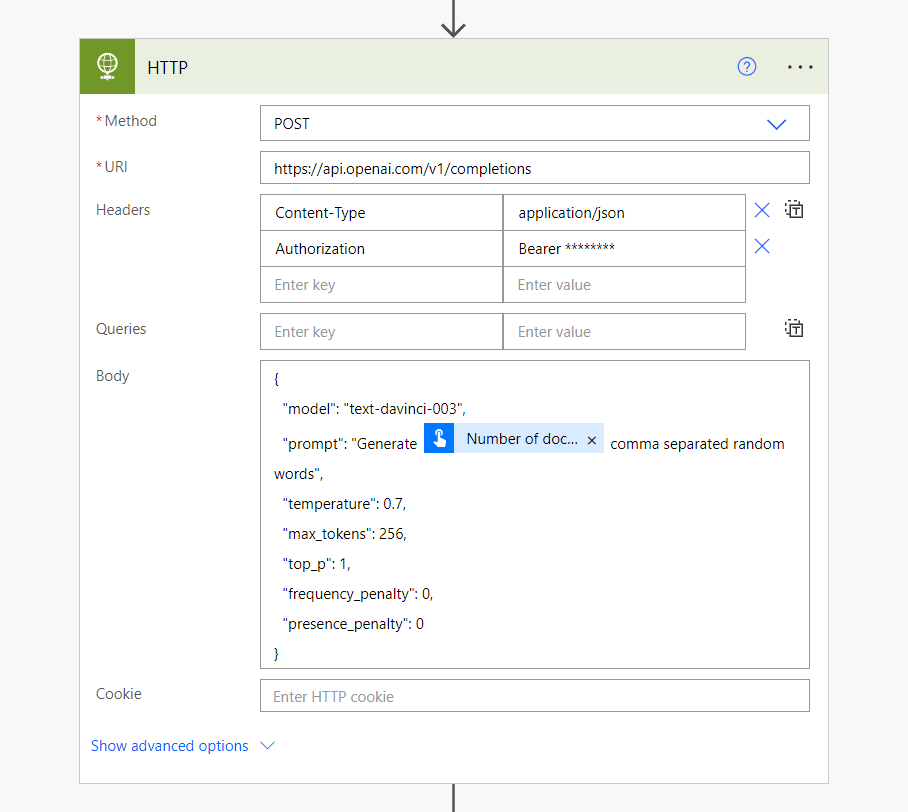The image size is (908, 812).
Task: Delete the Content-Type header row
Action: [762, 210]
